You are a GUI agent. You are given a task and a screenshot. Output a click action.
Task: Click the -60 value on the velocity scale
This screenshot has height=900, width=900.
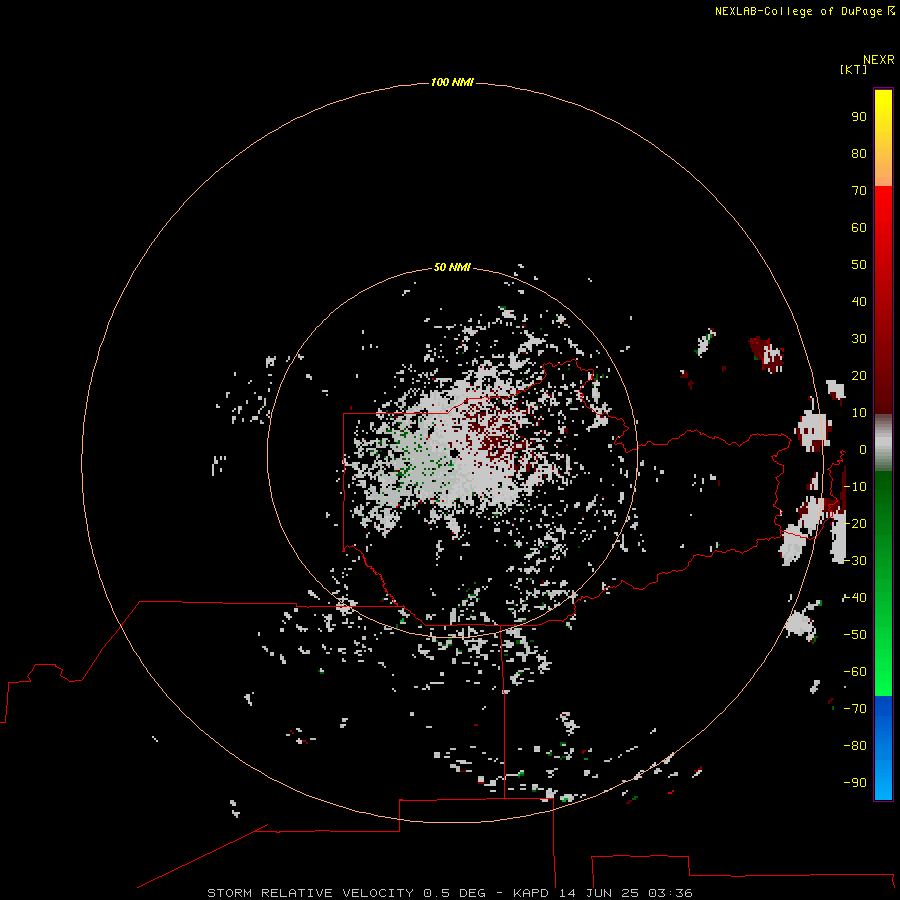pyautogui.click(x=855, y=672)
